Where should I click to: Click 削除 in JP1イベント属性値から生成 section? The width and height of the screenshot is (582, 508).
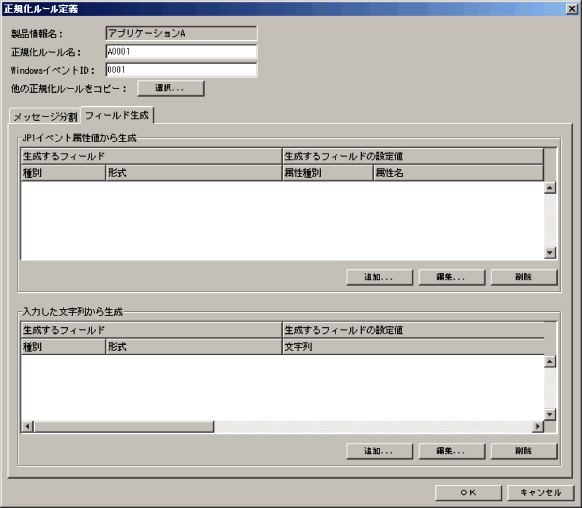pyautogui.click(x=524, y=277)
